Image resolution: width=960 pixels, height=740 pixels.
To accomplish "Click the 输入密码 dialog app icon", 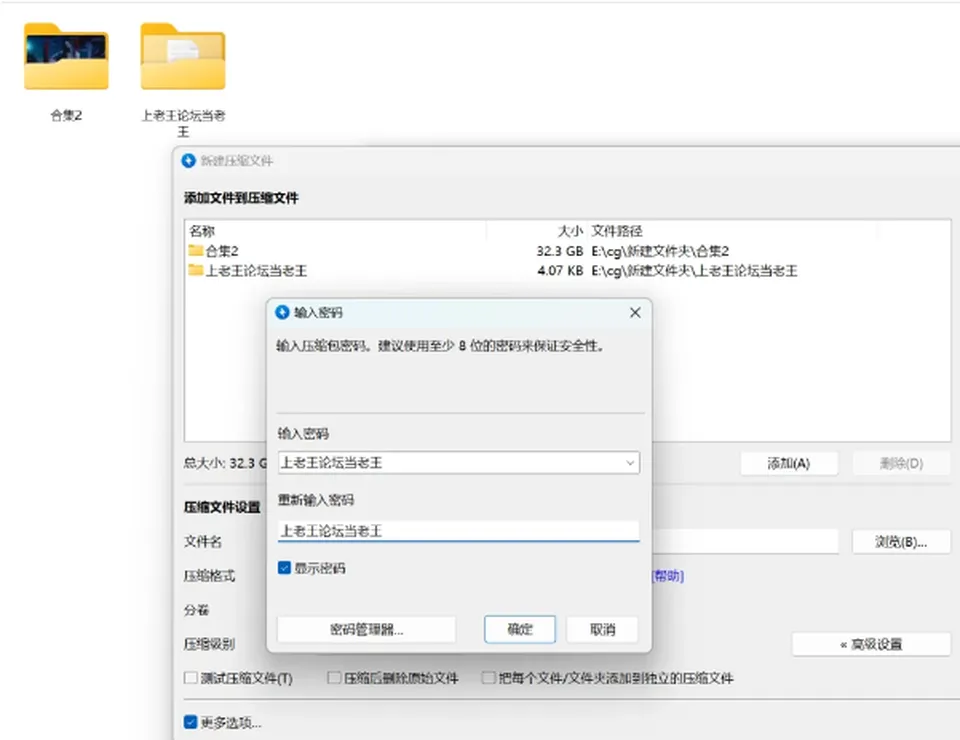I will coord(282,313).
